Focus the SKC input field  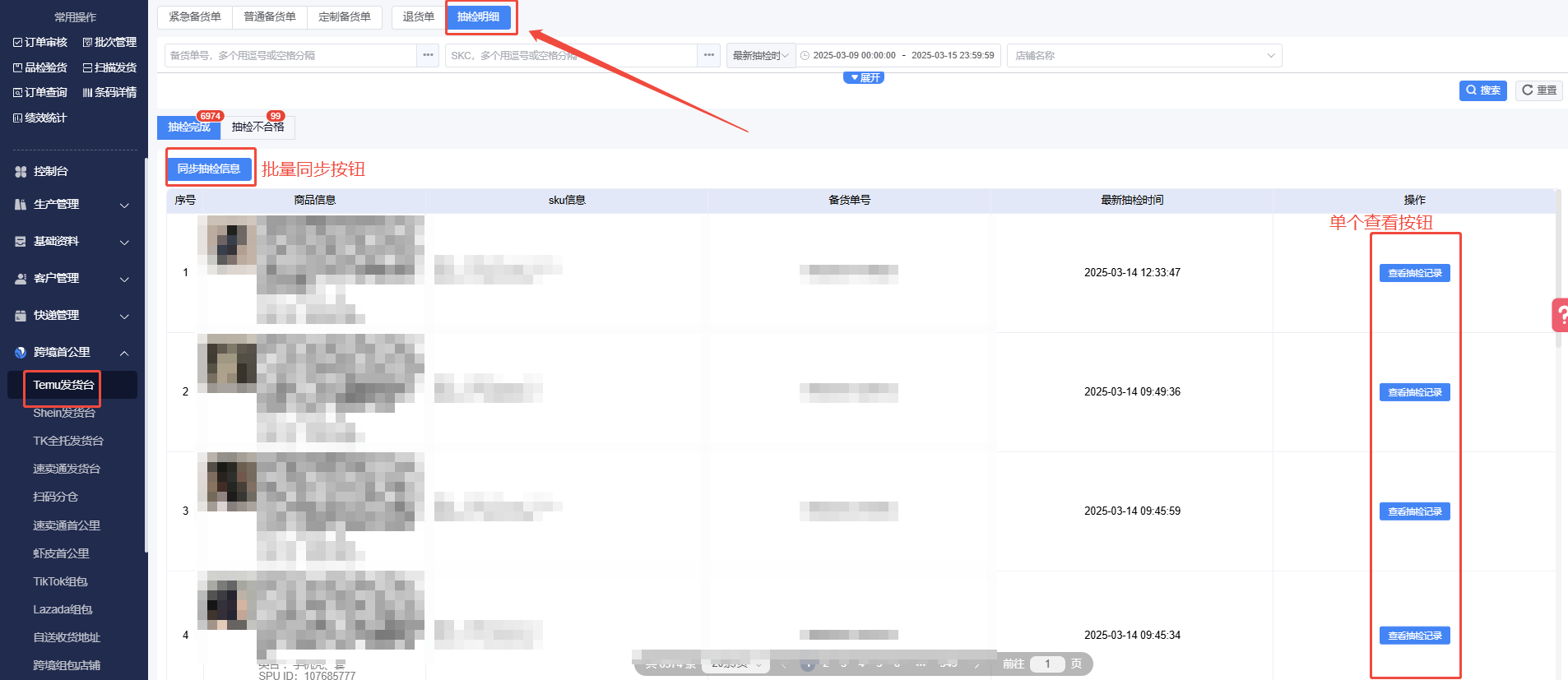[572, 55]
